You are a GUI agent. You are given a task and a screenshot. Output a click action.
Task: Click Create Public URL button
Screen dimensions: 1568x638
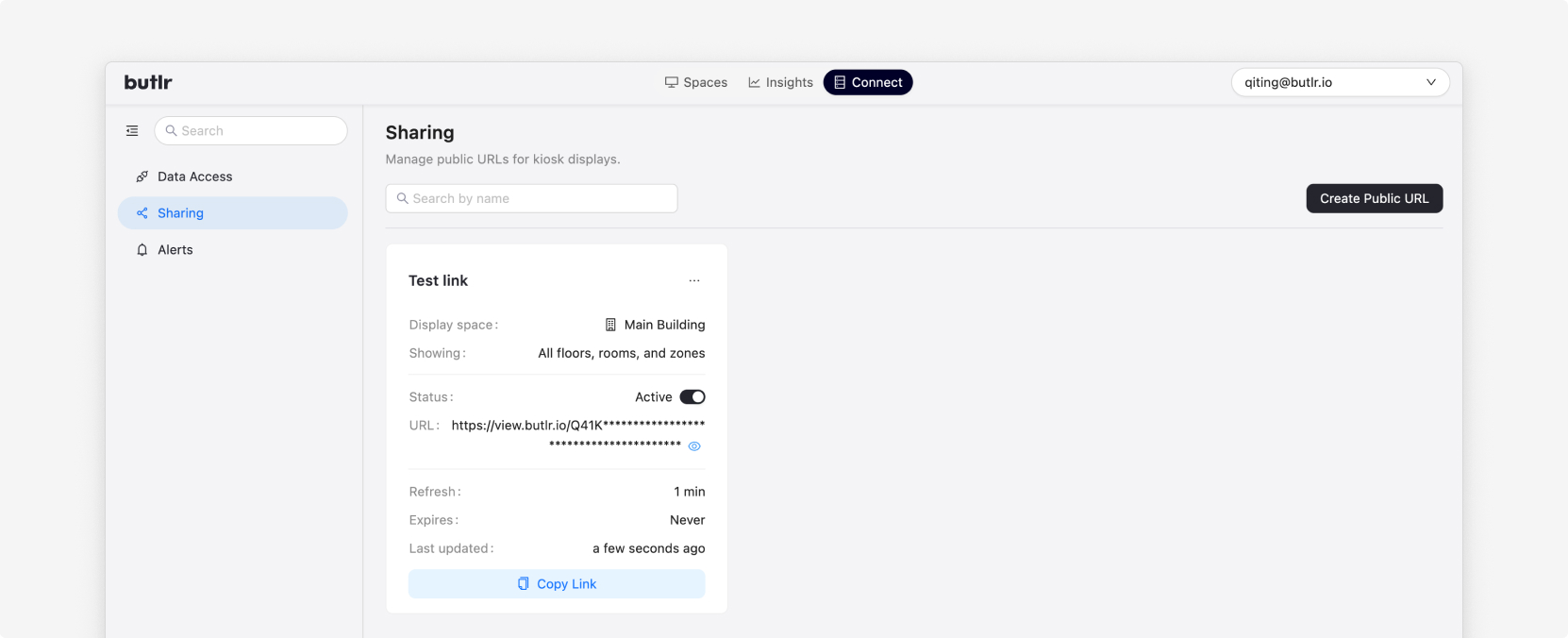1375,198
